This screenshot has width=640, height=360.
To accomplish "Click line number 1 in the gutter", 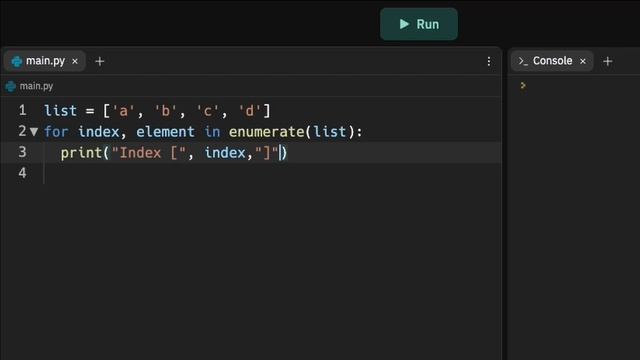I will (x=22, y=110).
